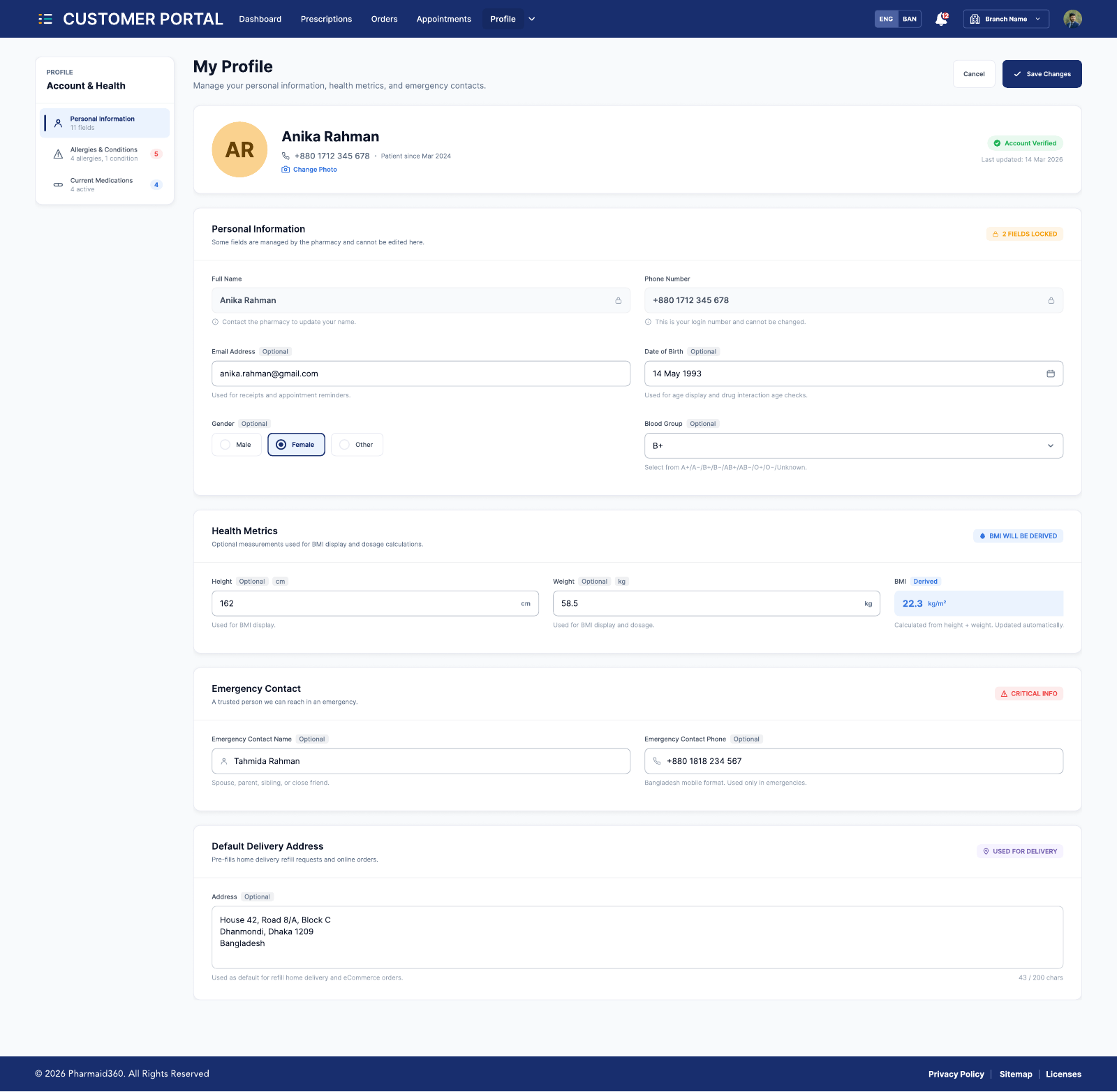Click the alert icon in Critical Info badge
This screenshot has width=1117, height=1092.
pos(1004,694)
